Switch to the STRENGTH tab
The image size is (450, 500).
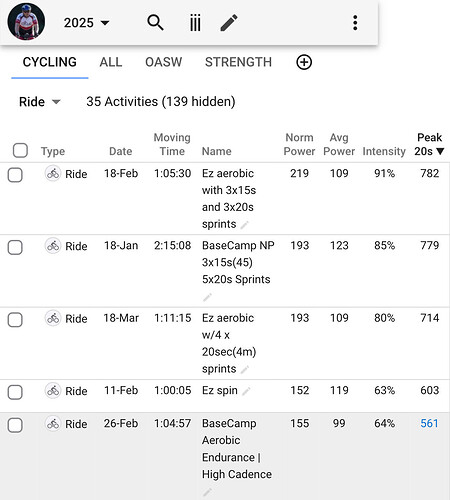tap(238, 62)
